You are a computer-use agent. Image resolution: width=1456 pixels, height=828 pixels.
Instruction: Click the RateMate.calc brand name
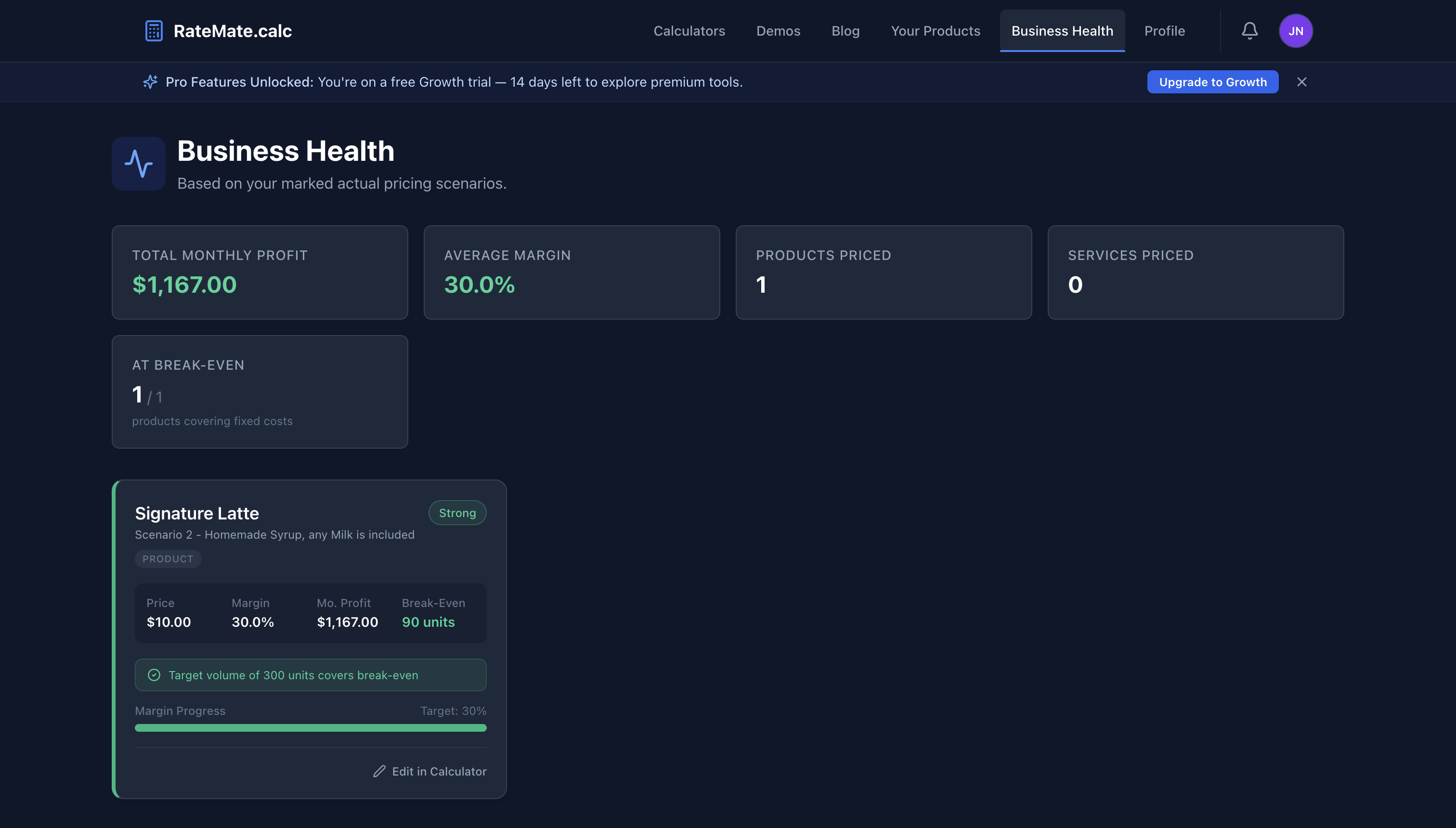[233, 31]
